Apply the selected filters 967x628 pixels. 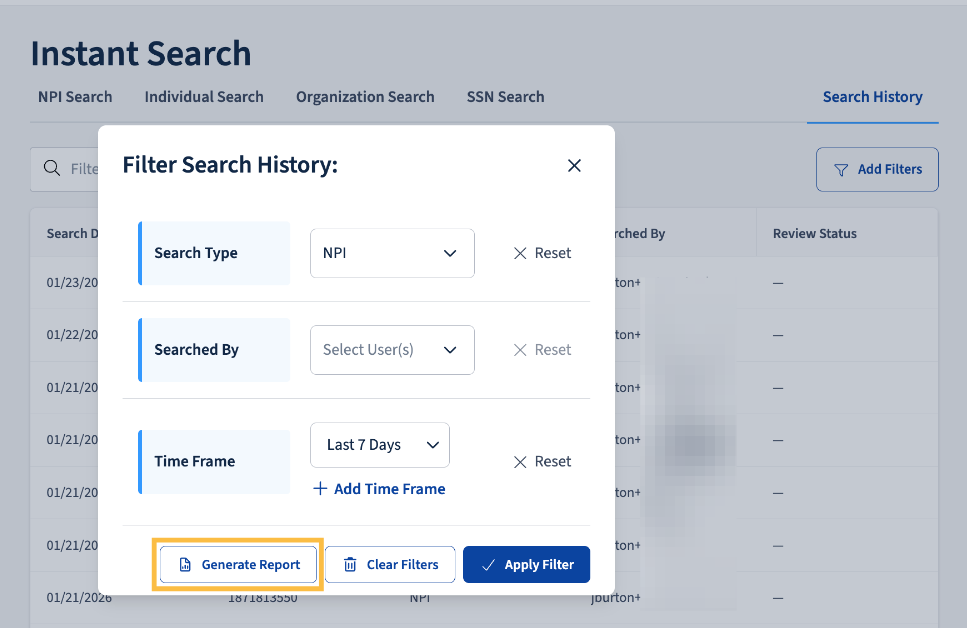click(526, 564)
